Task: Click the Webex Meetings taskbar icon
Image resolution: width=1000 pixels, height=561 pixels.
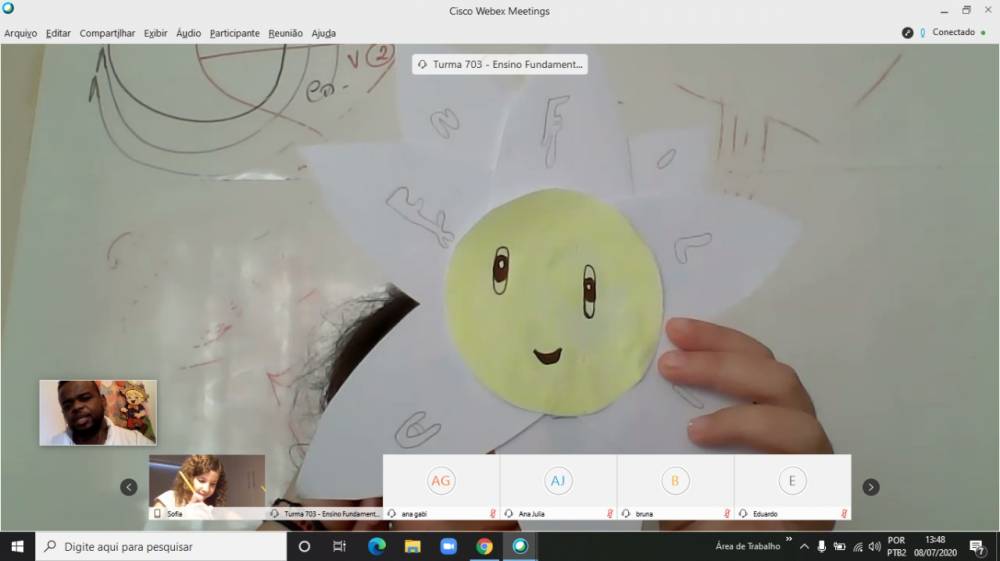Action: (520, 546)
